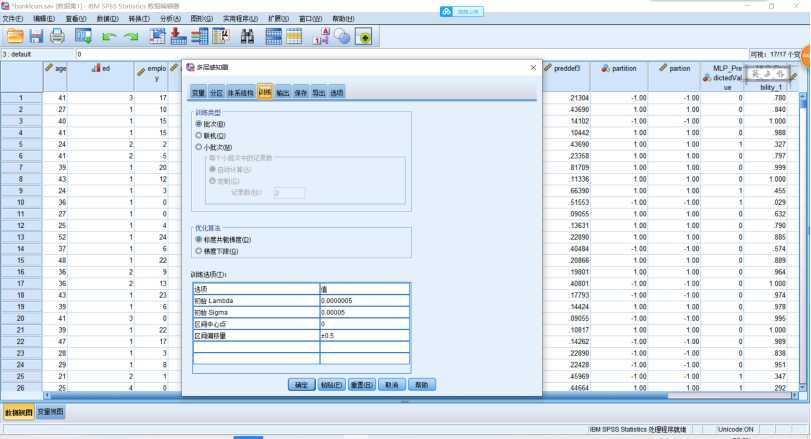Click the 数据视图 tab at the bottom
This screenshot has height=439, width=811.
coord(19,412)
